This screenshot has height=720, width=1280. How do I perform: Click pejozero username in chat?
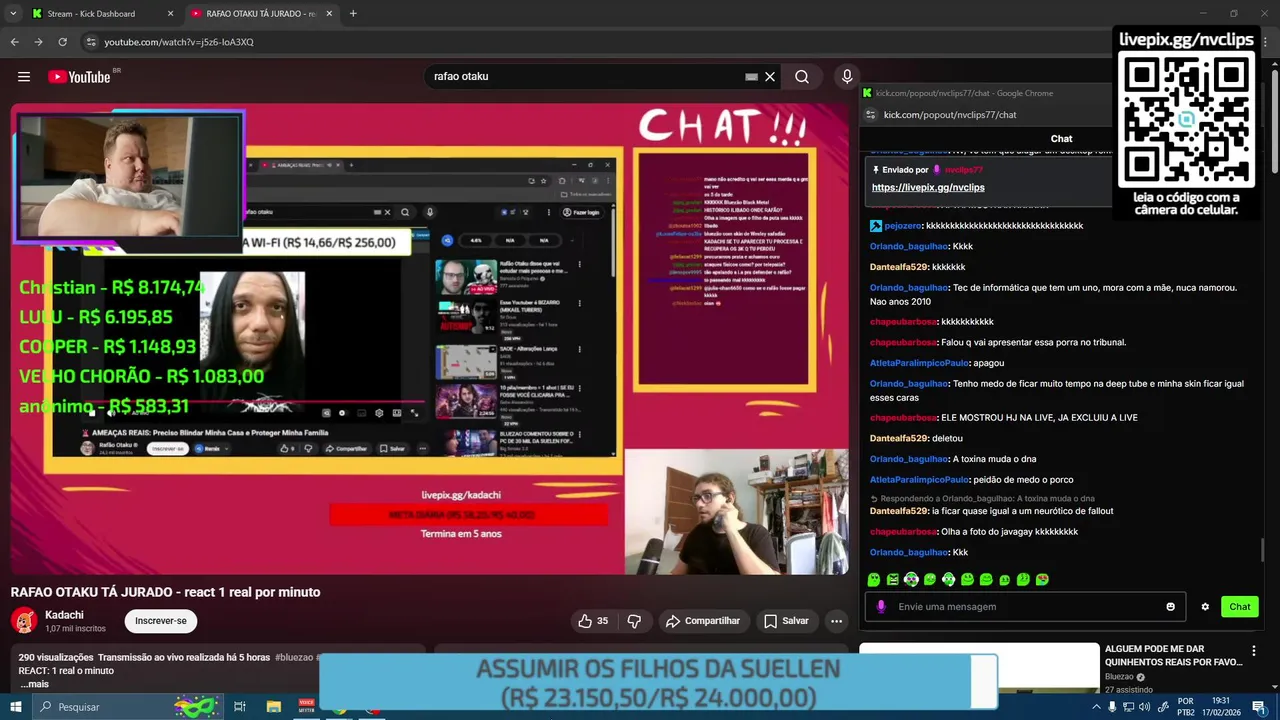click(x=902, y=226)
